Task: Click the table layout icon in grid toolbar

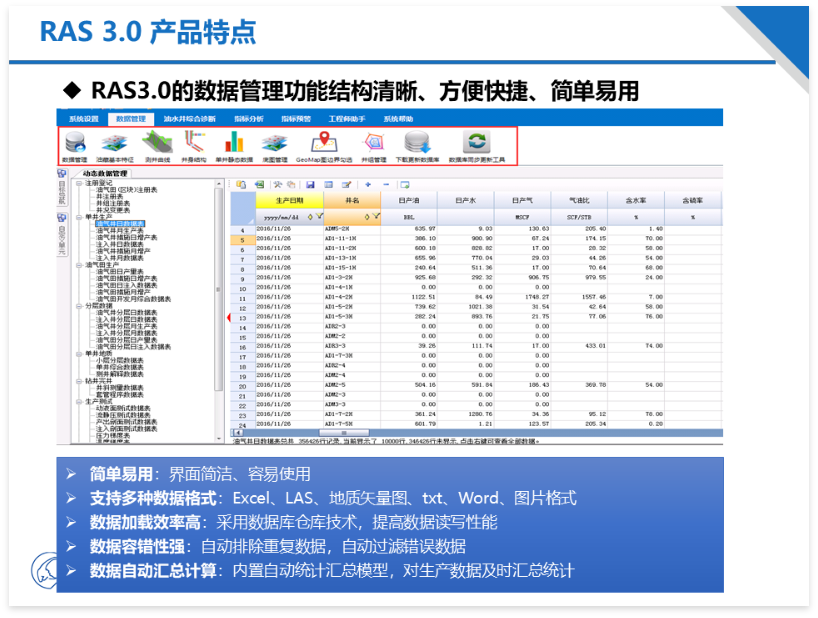Action: [x=329, y=185]
